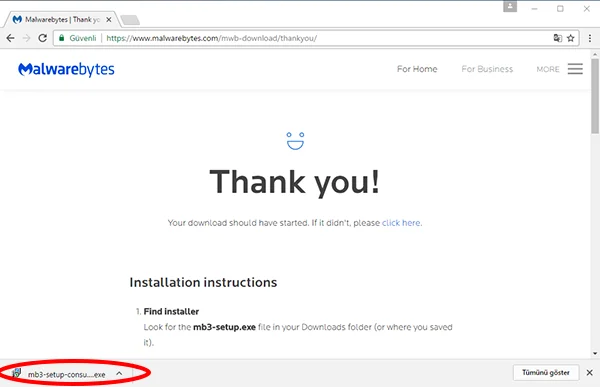Image resolution: width=600 pixels, height=387 pixels.
Task: Click the URL address bar
Action: click(316, 38)
